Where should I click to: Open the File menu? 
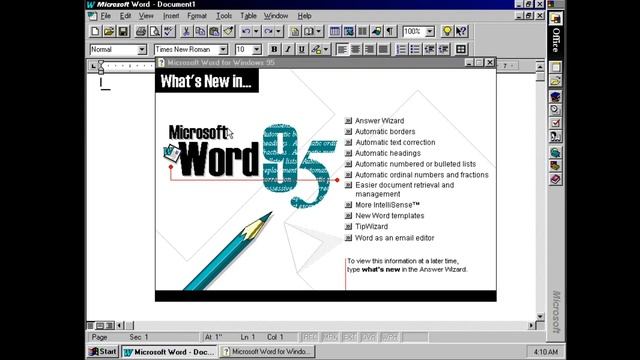106,16
